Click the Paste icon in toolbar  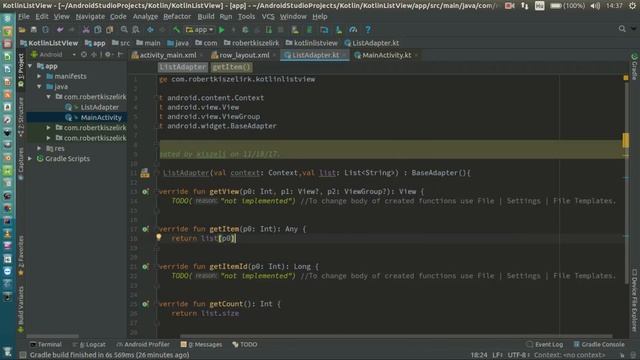coord(109,30)
